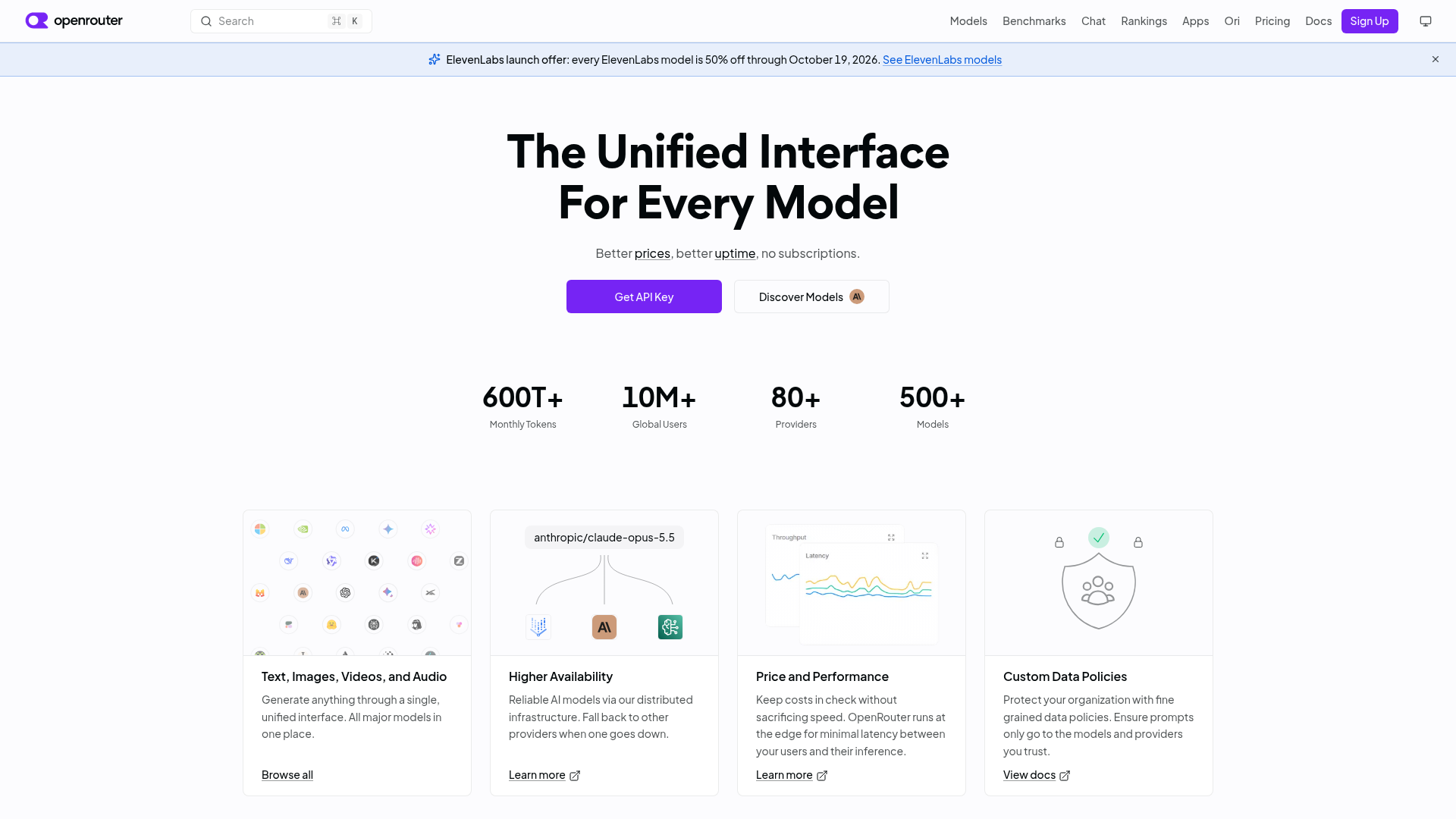Toggle the display theme monitor icon
This screenshot has width=1456, height=819.
tap(1426, 21)
